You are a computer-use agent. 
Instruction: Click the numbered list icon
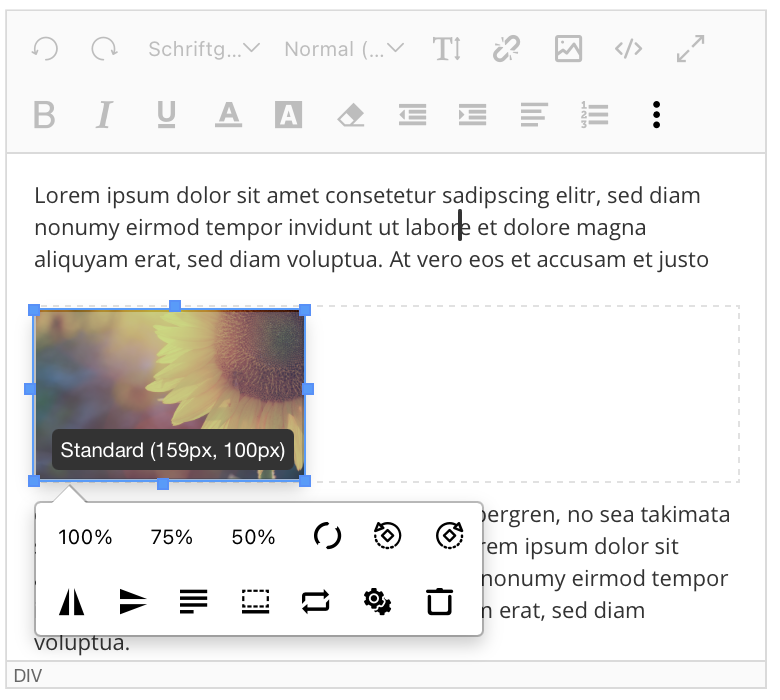tap(594, 115)
